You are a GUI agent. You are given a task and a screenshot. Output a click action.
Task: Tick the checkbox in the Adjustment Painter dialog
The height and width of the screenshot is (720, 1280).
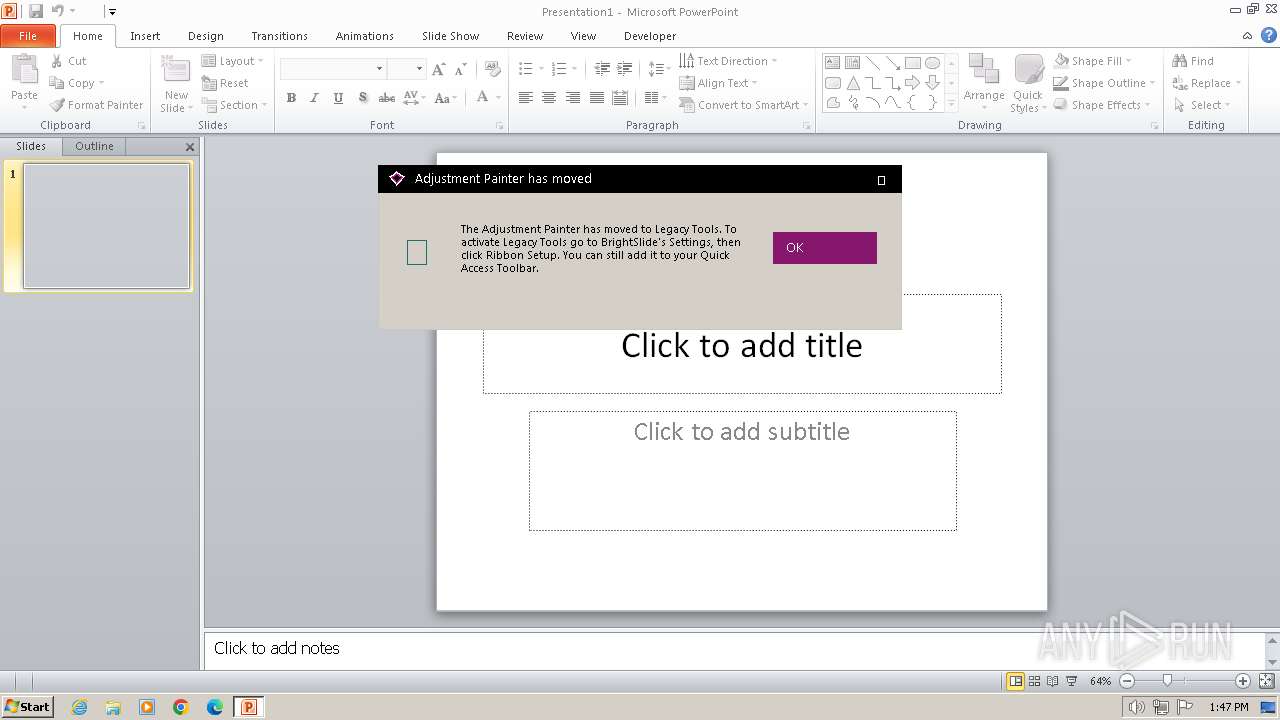(417, 253)
